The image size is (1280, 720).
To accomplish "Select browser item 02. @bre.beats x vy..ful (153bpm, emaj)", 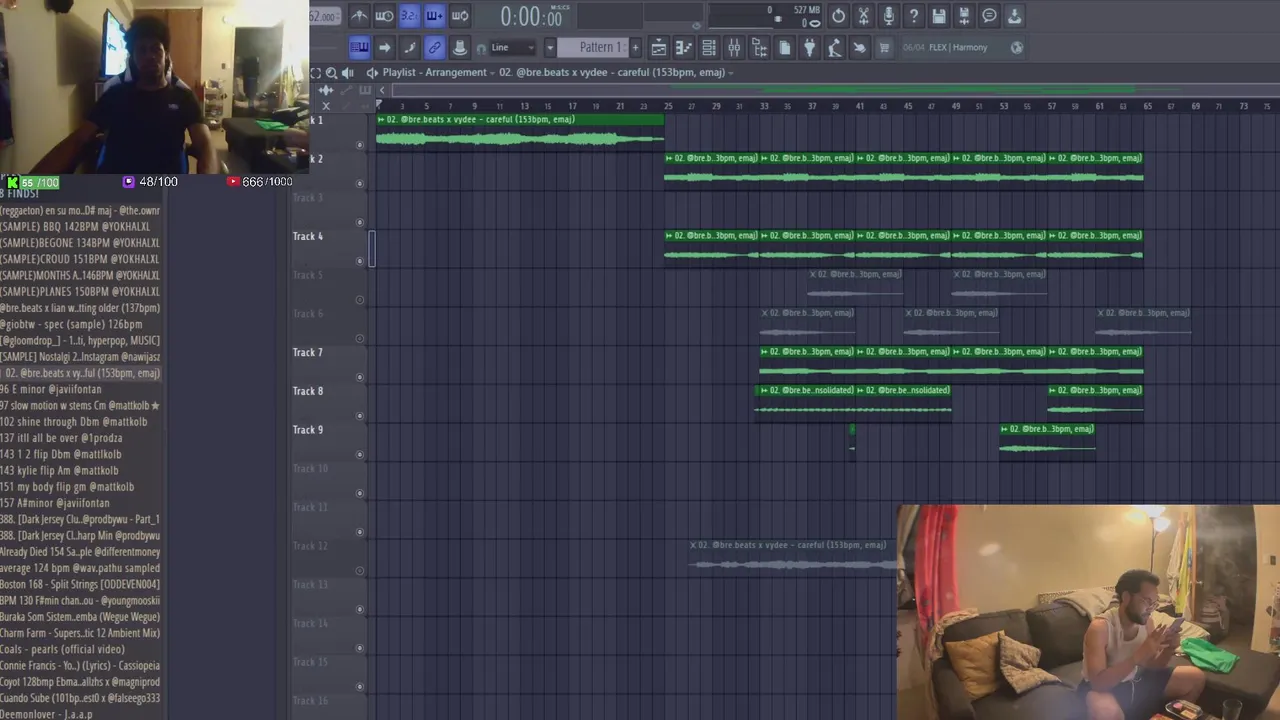I will pos(80,373).
